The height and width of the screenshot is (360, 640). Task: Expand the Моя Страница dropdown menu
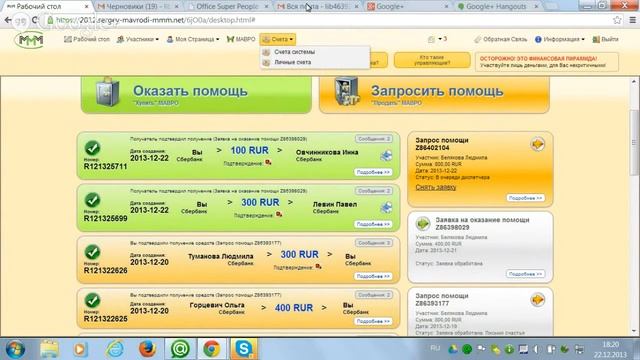(193, 39)
